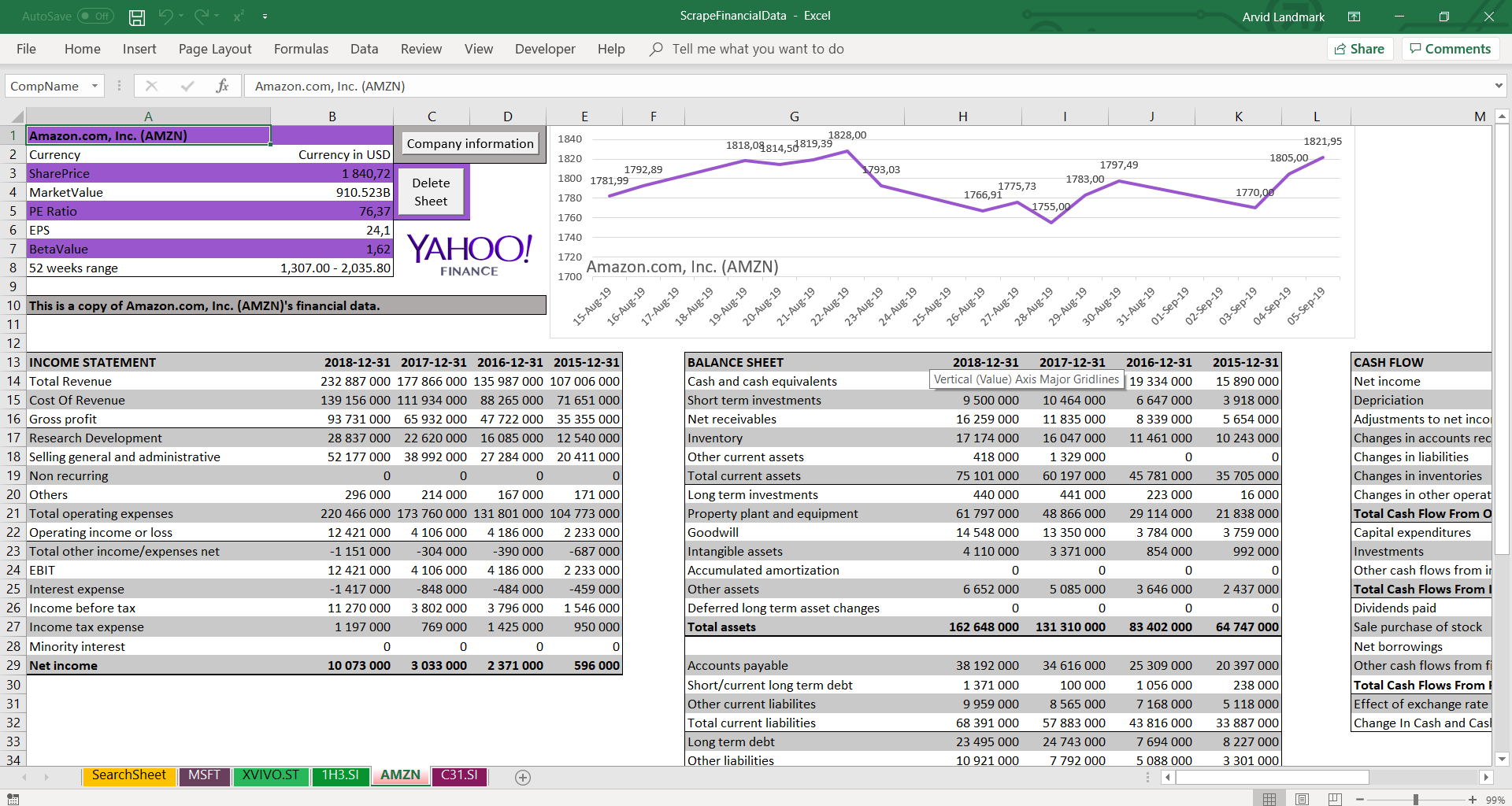Screen dimensions: 1512x806
Task: Click the Page Layout view icon in status bar
Action: click(1302, 798)
